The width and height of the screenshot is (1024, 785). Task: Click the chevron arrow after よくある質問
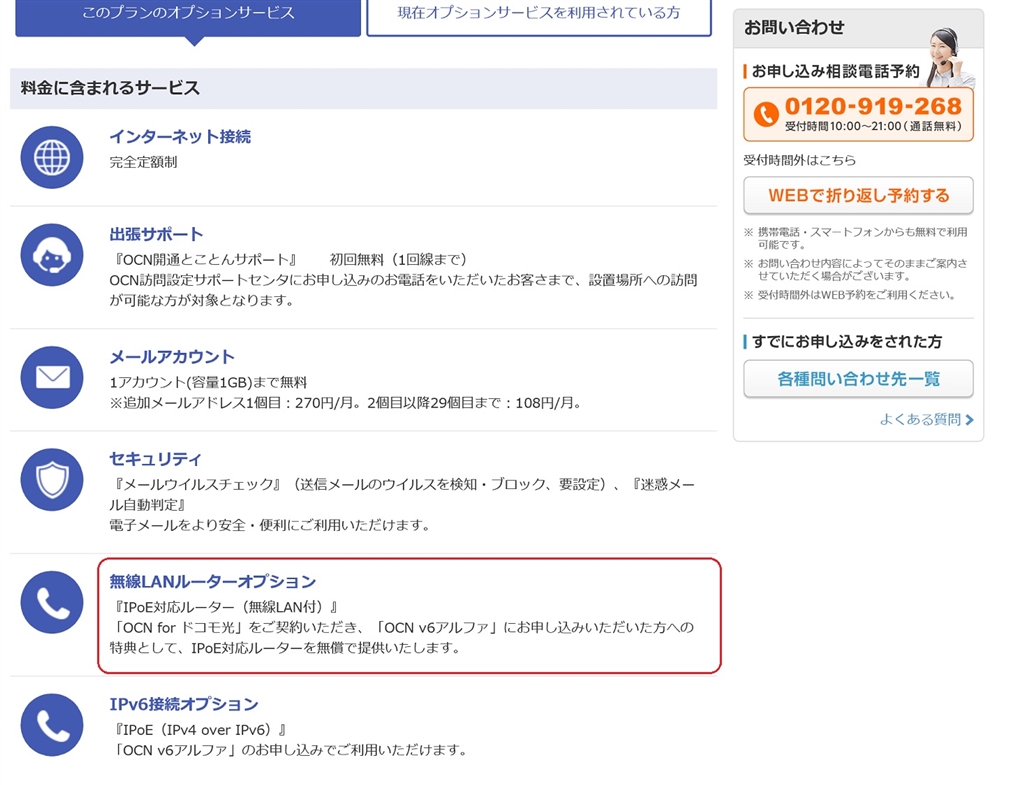(970, 420)
